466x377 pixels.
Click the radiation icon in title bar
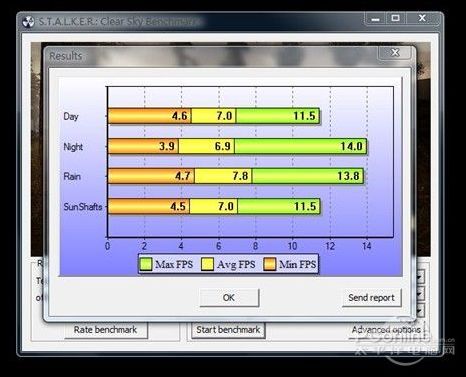coord(28,22)
